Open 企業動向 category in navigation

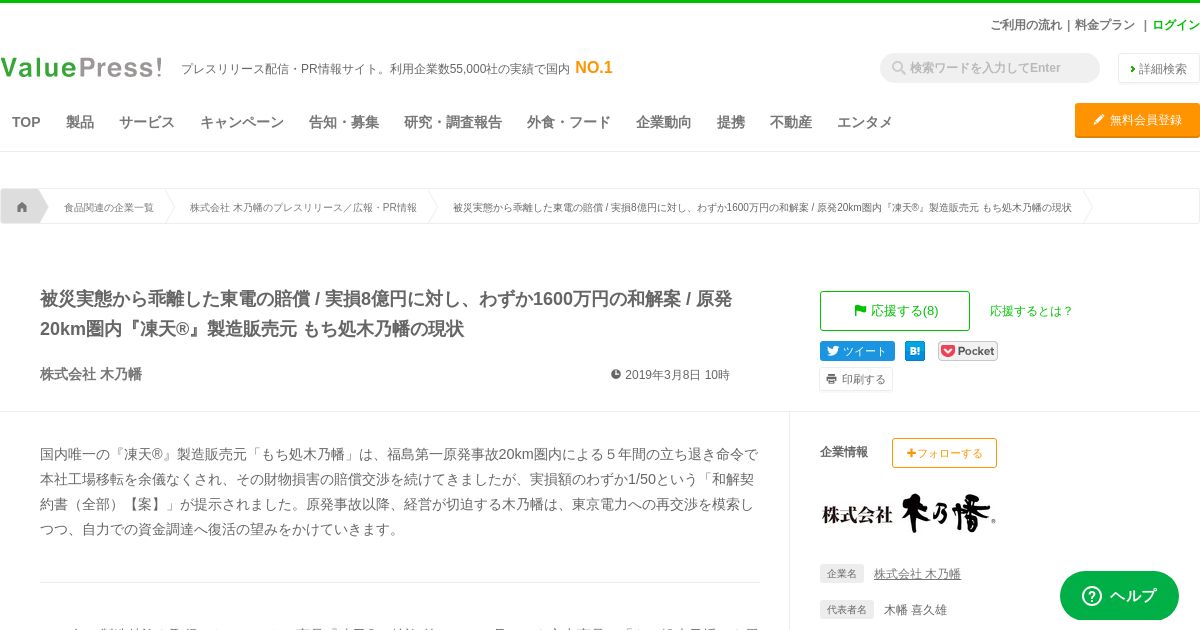(x=664, y=122)
